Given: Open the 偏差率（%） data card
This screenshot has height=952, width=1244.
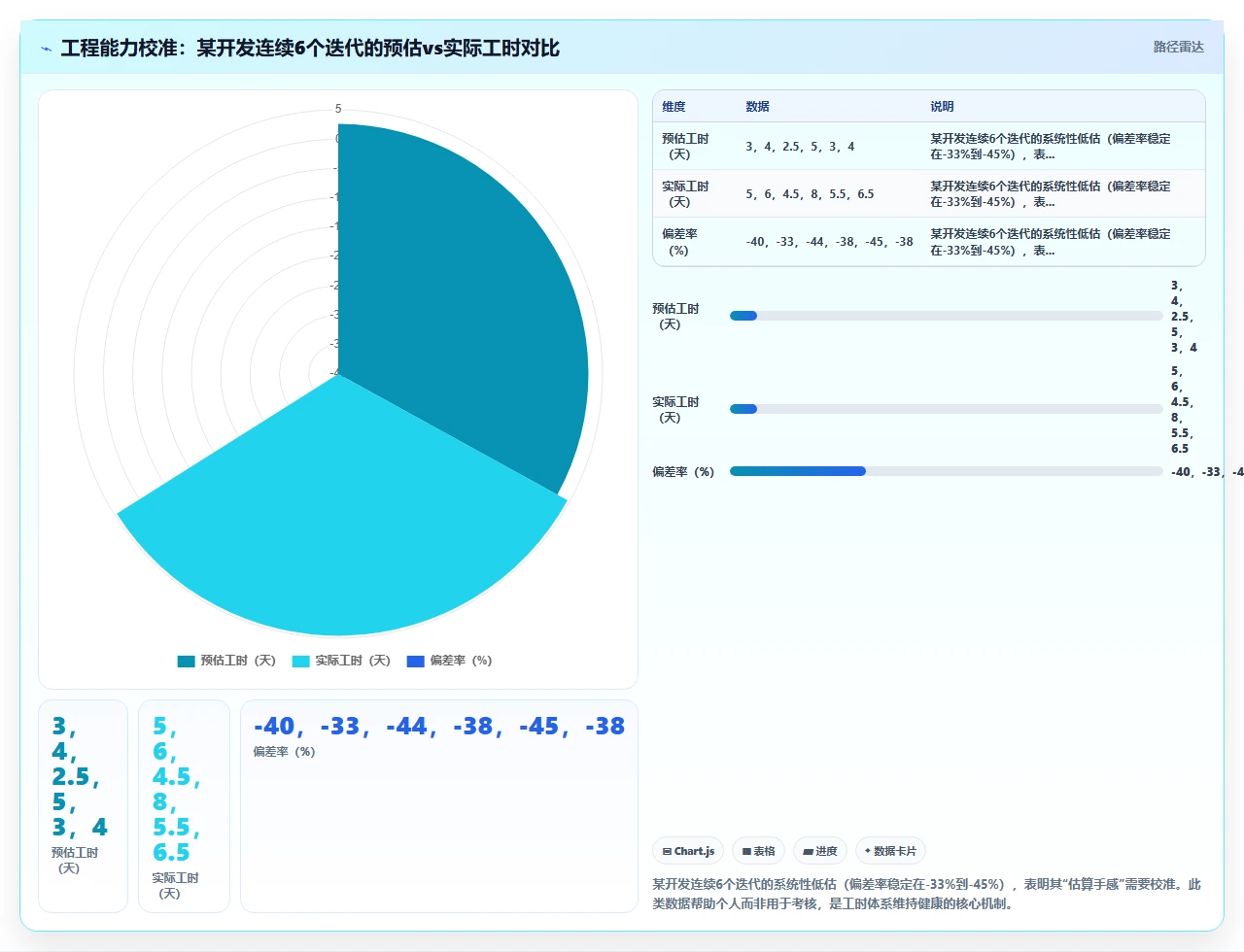Looking at the screenshot, I should tap(438, 806).
